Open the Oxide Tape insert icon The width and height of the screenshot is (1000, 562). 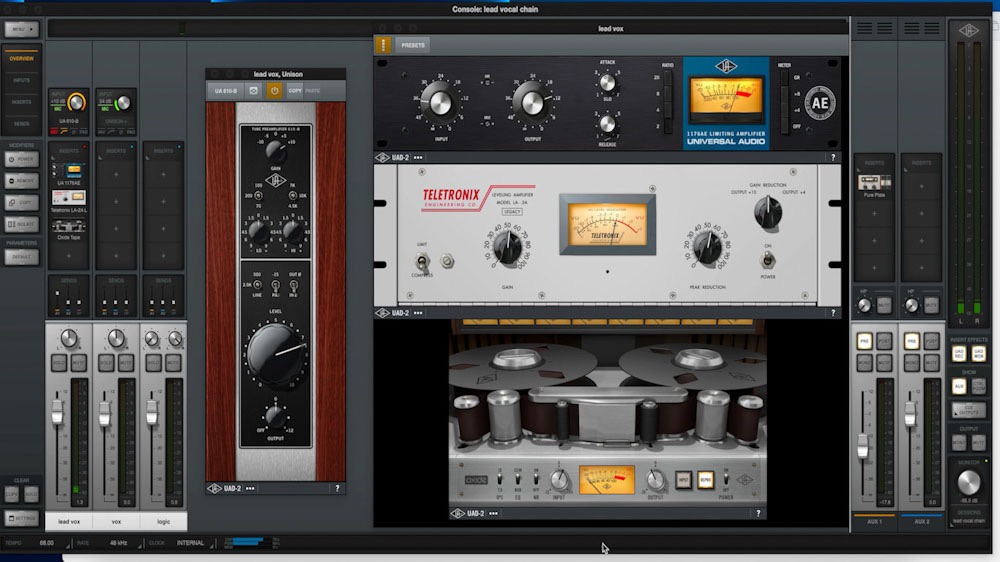click(x=69, y=227)
